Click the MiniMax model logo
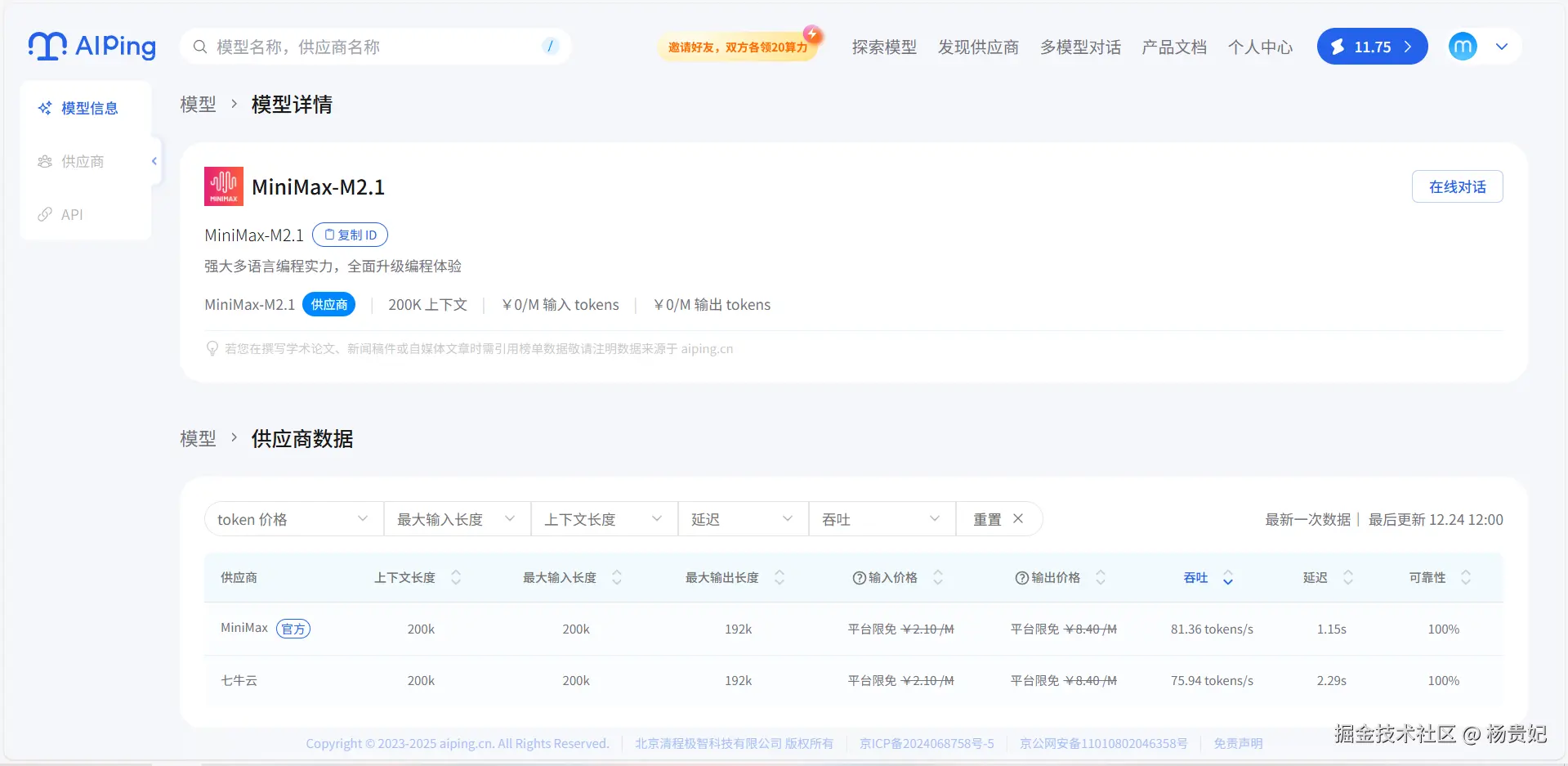Image resolution: width=1568 pixels, height=766 pixels. (224, 186)
